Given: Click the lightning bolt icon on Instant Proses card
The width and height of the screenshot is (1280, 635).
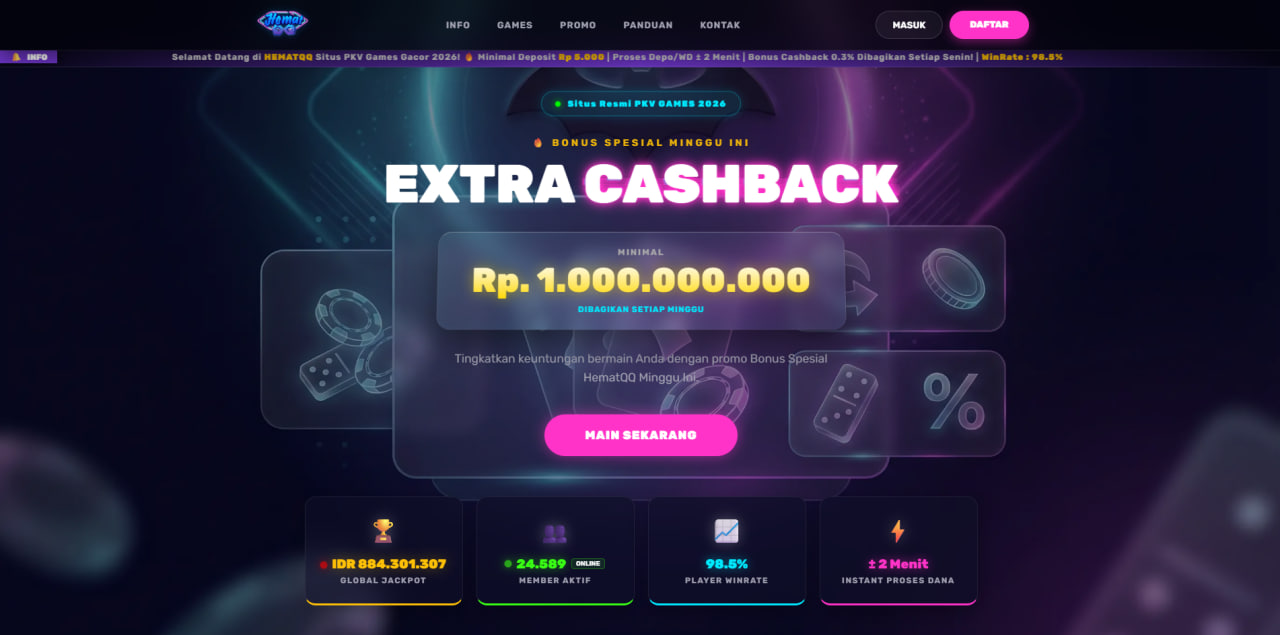Looking at the screenshot, I should coord(897,531).
